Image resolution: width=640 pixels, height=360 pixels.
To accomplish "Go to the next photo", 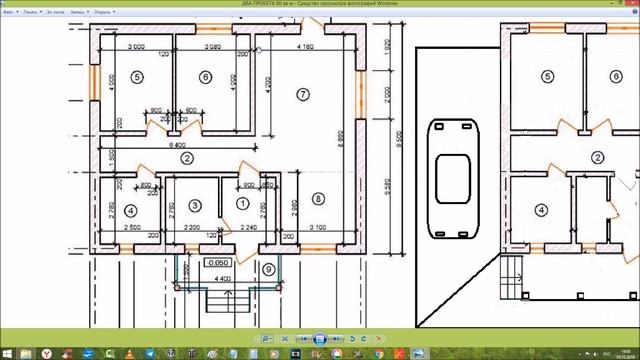I will tap(336, 339).
